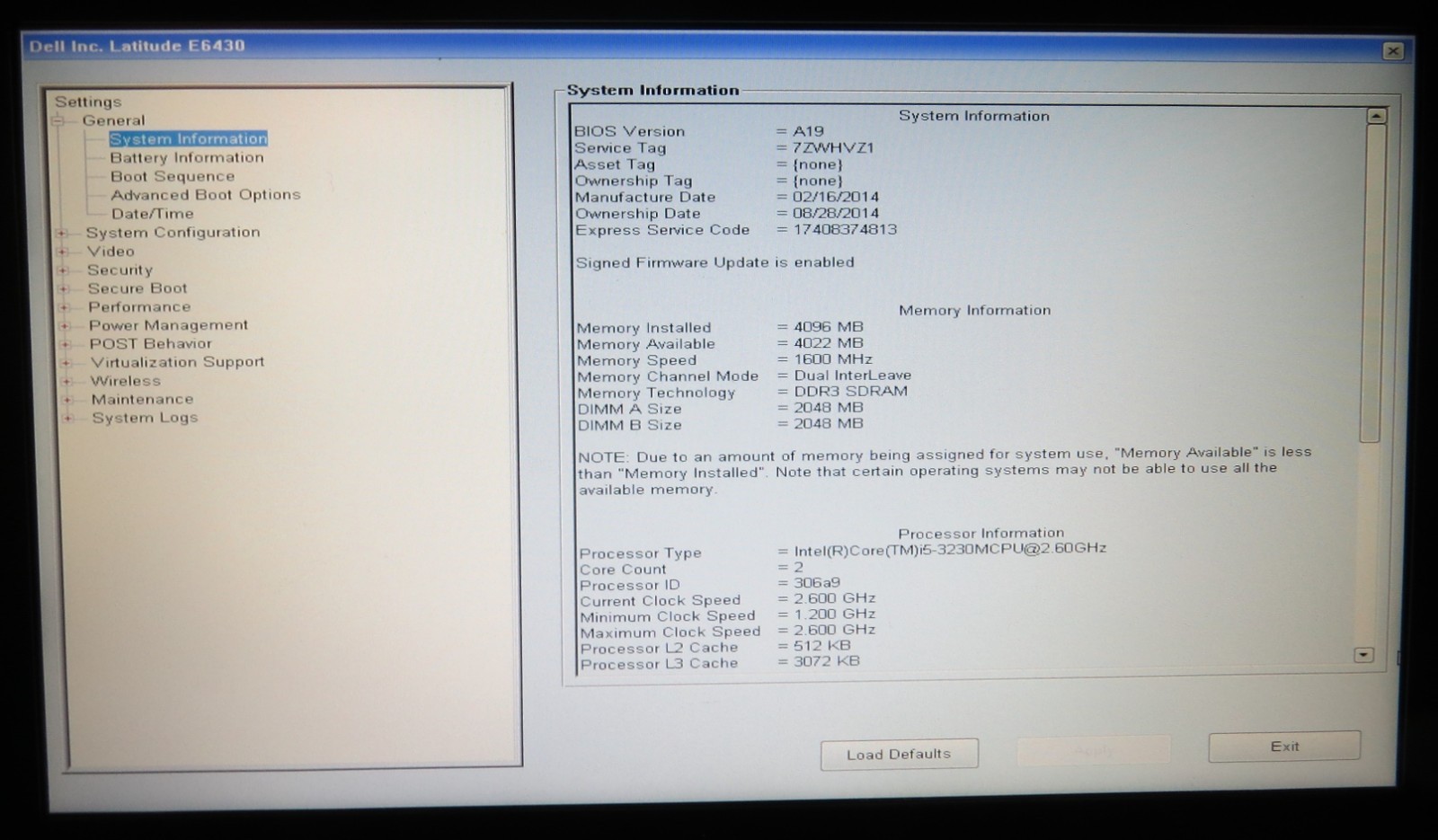Select System Logs category label
The height and width of the screenshot is (840, 1438).
tap(145, 418)
